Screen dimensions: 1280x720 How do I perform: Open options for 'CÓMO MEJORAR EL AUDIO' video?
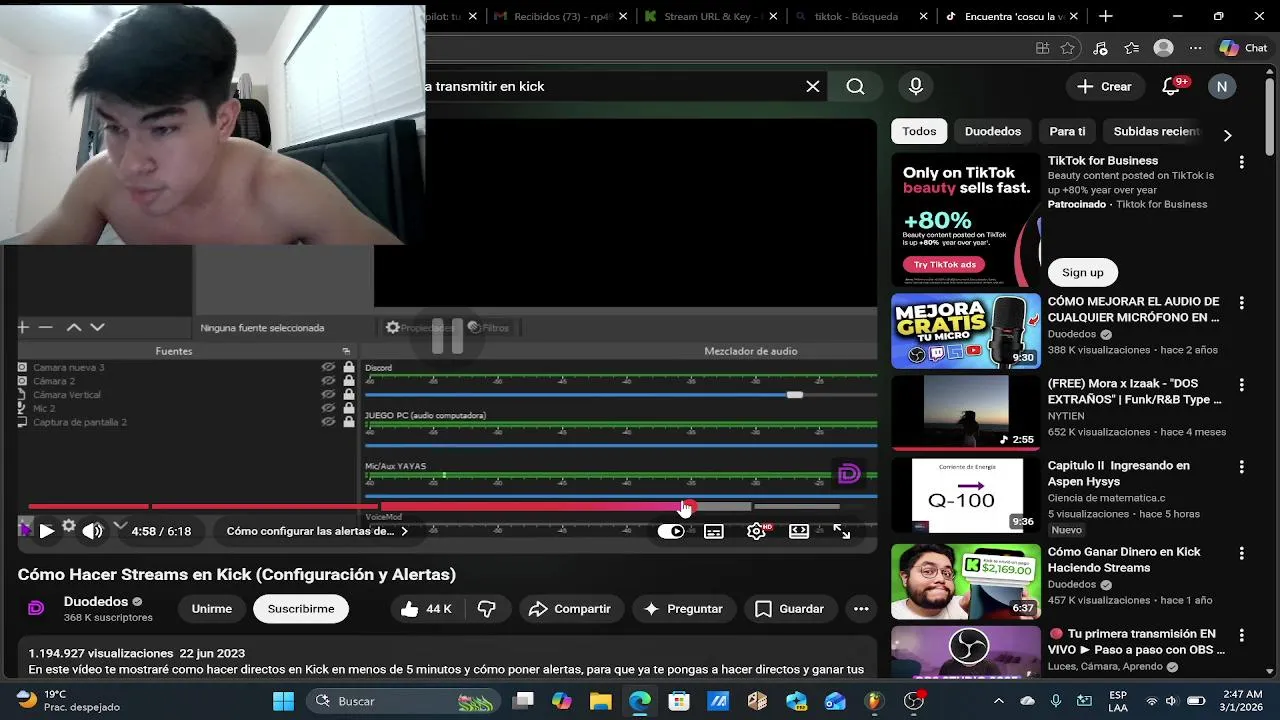(1241, 303)
